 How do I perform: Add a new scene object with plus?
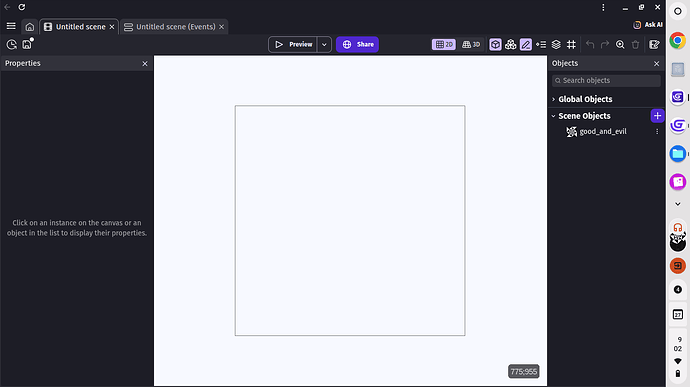(657, 116)
